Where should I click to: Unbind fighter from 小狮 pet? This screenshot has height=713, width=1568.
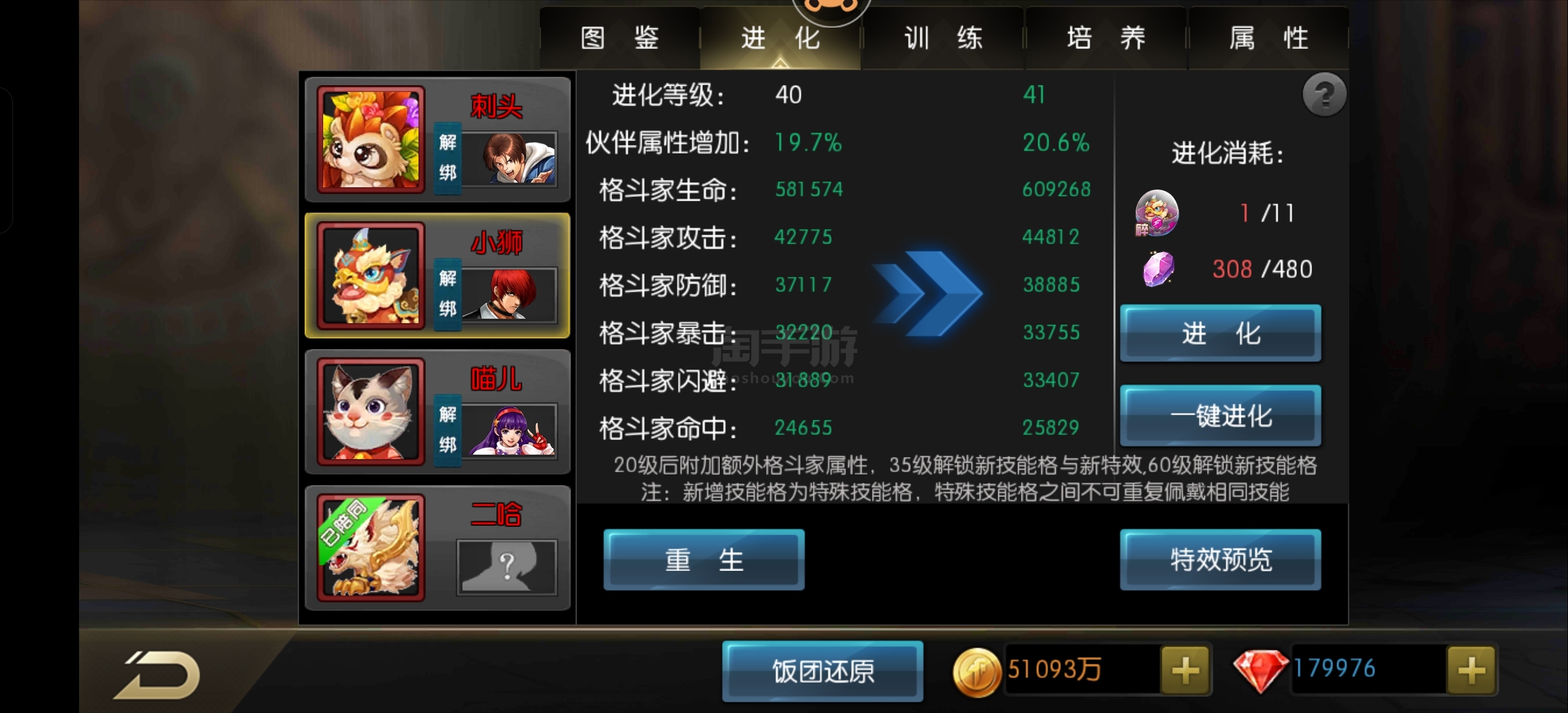coord(447,294)
